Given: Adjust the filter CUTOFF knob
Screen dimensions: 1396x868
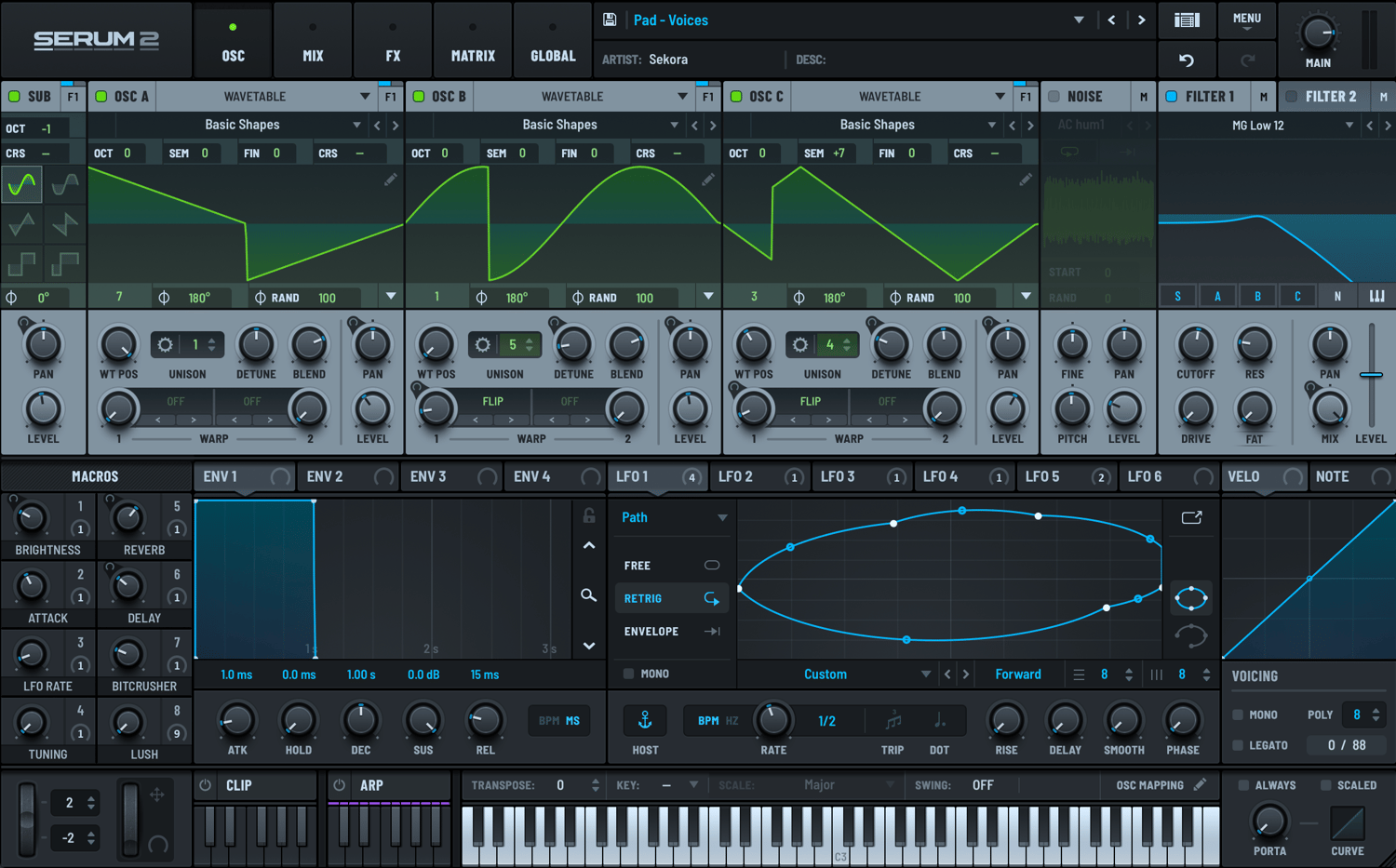Looking at the screenshot, I should pos(1195,345).
